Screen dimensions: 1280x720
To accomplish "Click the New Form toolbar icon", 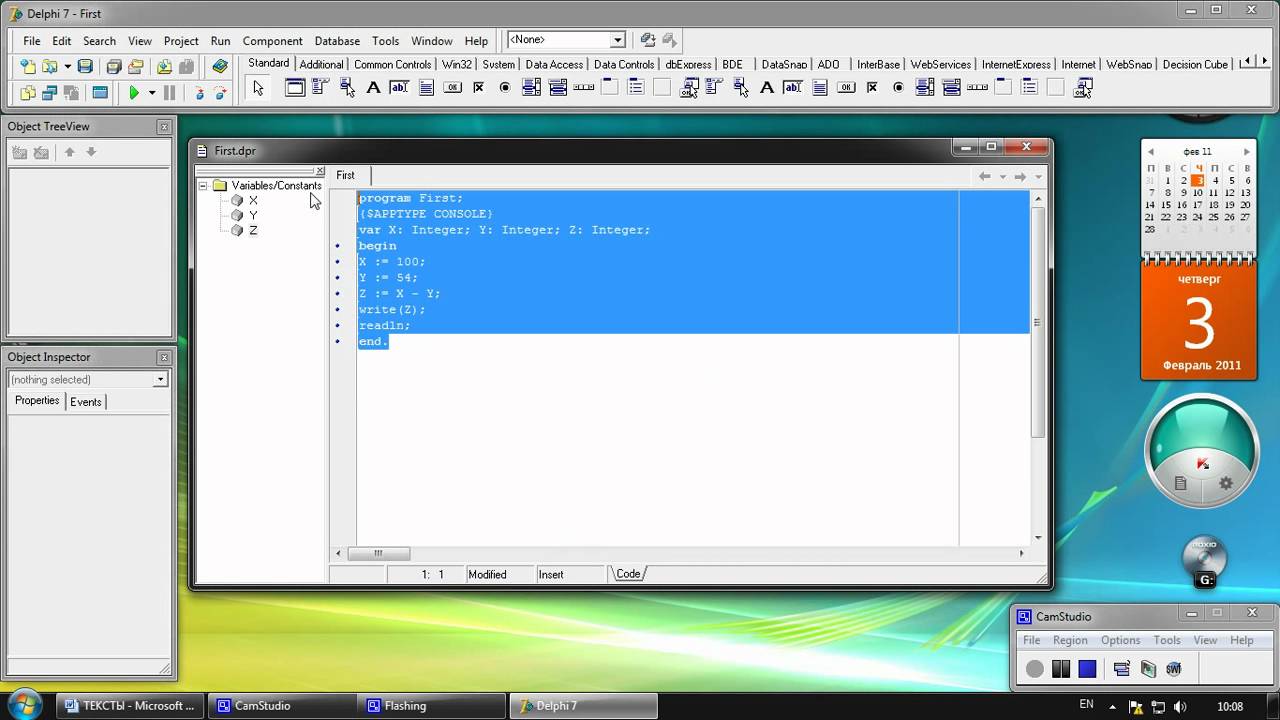I will pos(100,93).
